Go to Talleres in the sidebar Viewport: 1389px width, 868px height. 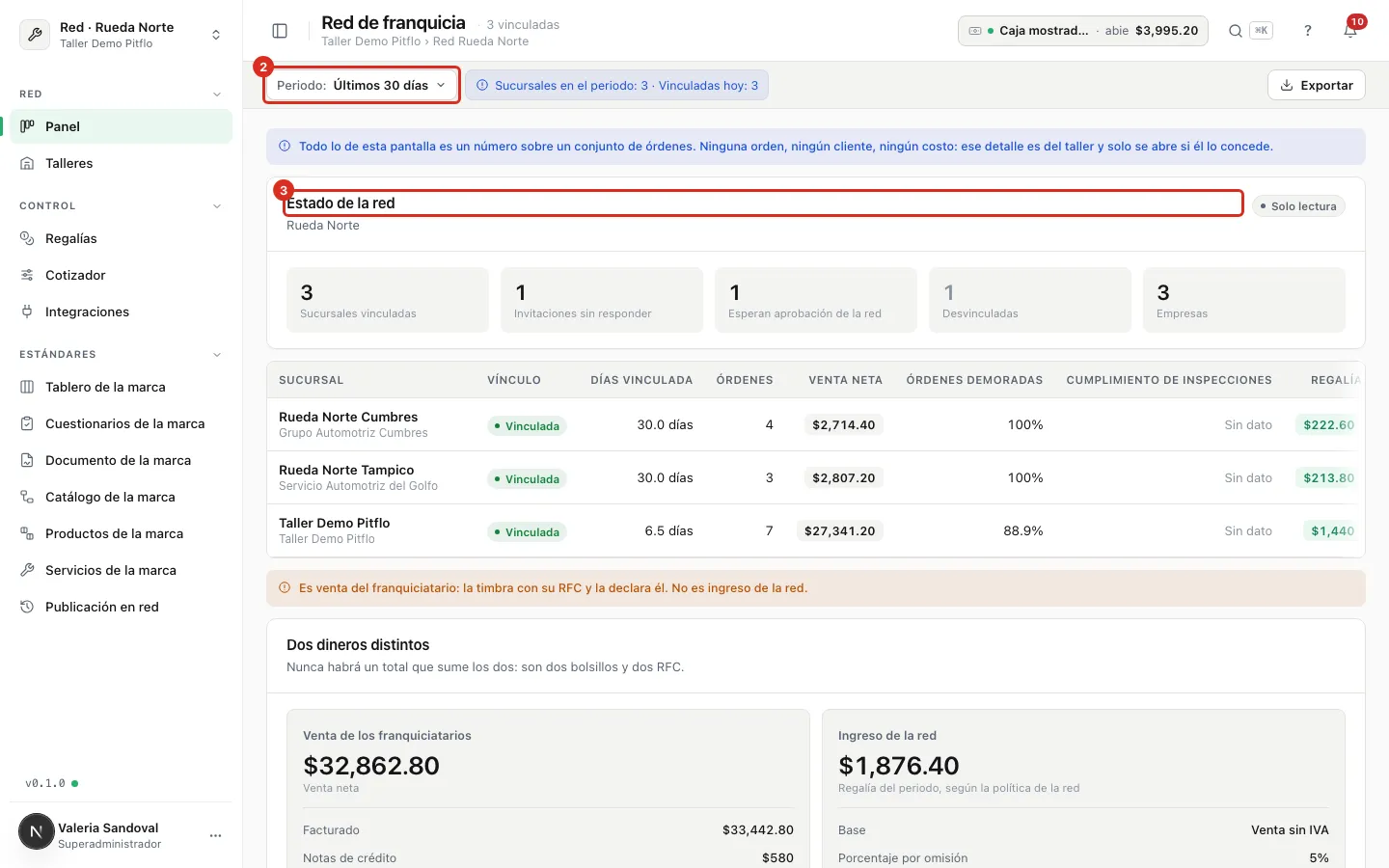click(x=122, y=163)
